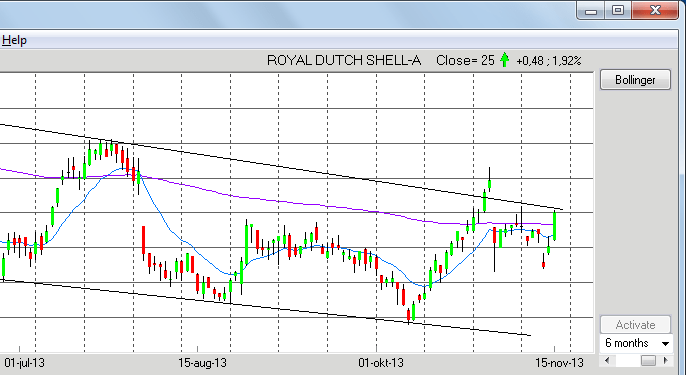Click the scroll left arrow of the horizontal scrollbar
This screenshot has height=375, width=686.
click(607, 361)
